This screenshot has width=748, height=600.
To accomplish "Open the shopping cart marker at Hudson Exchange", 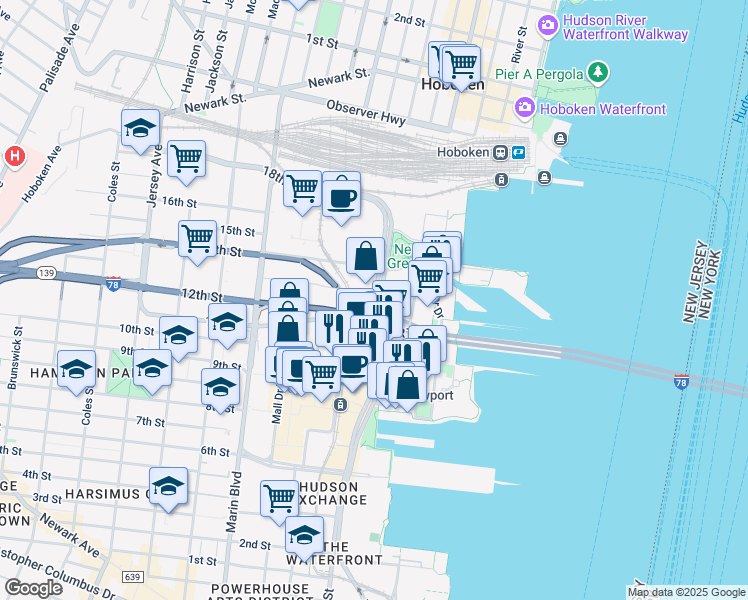I will click(280, 502).
